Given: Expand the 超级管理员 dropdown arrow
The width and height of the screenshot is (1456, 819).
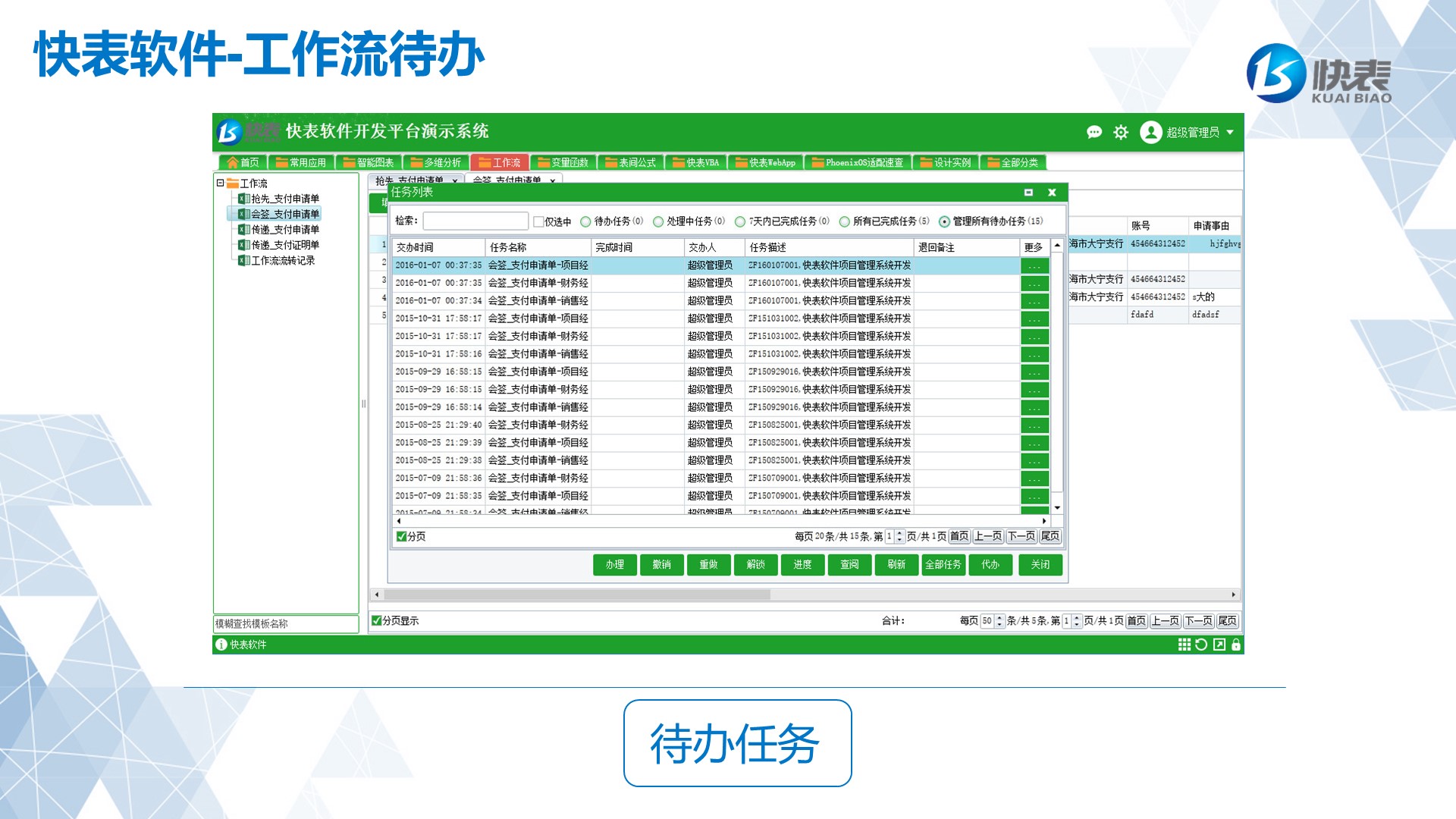Looking at the screenshot, I should point(1229,133).
